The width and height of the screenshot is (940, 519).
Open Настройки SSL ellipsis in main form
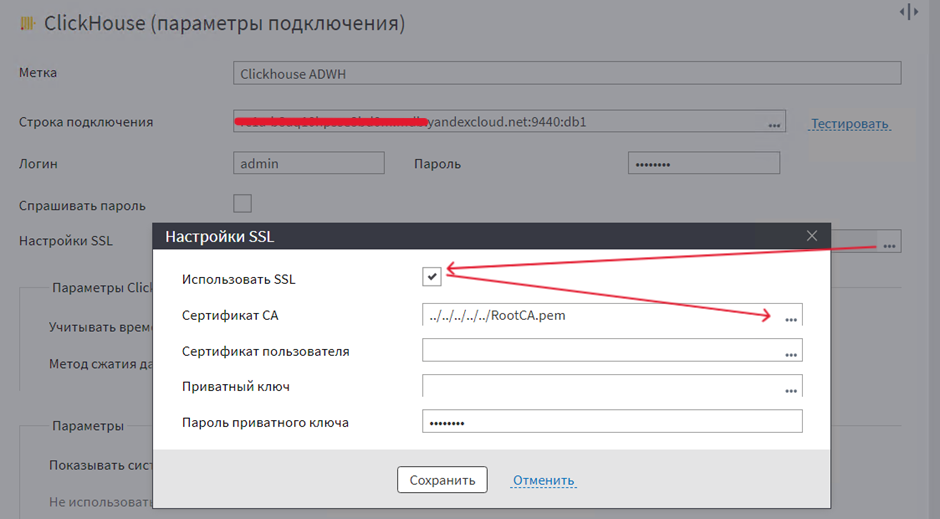click(x=889, y=246)
